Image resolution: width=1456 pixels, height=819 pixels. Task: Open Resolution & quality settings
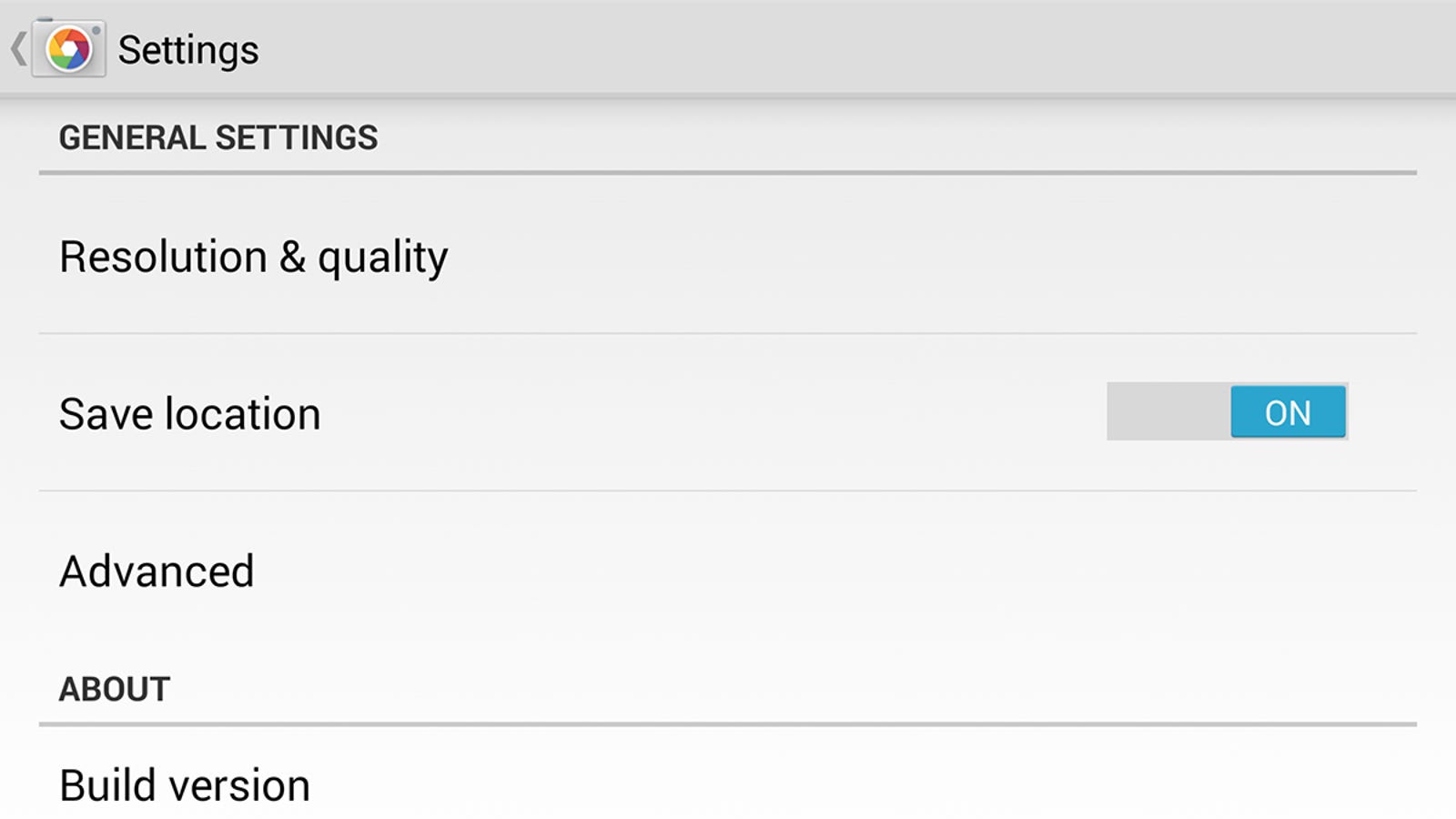(728, 256)
